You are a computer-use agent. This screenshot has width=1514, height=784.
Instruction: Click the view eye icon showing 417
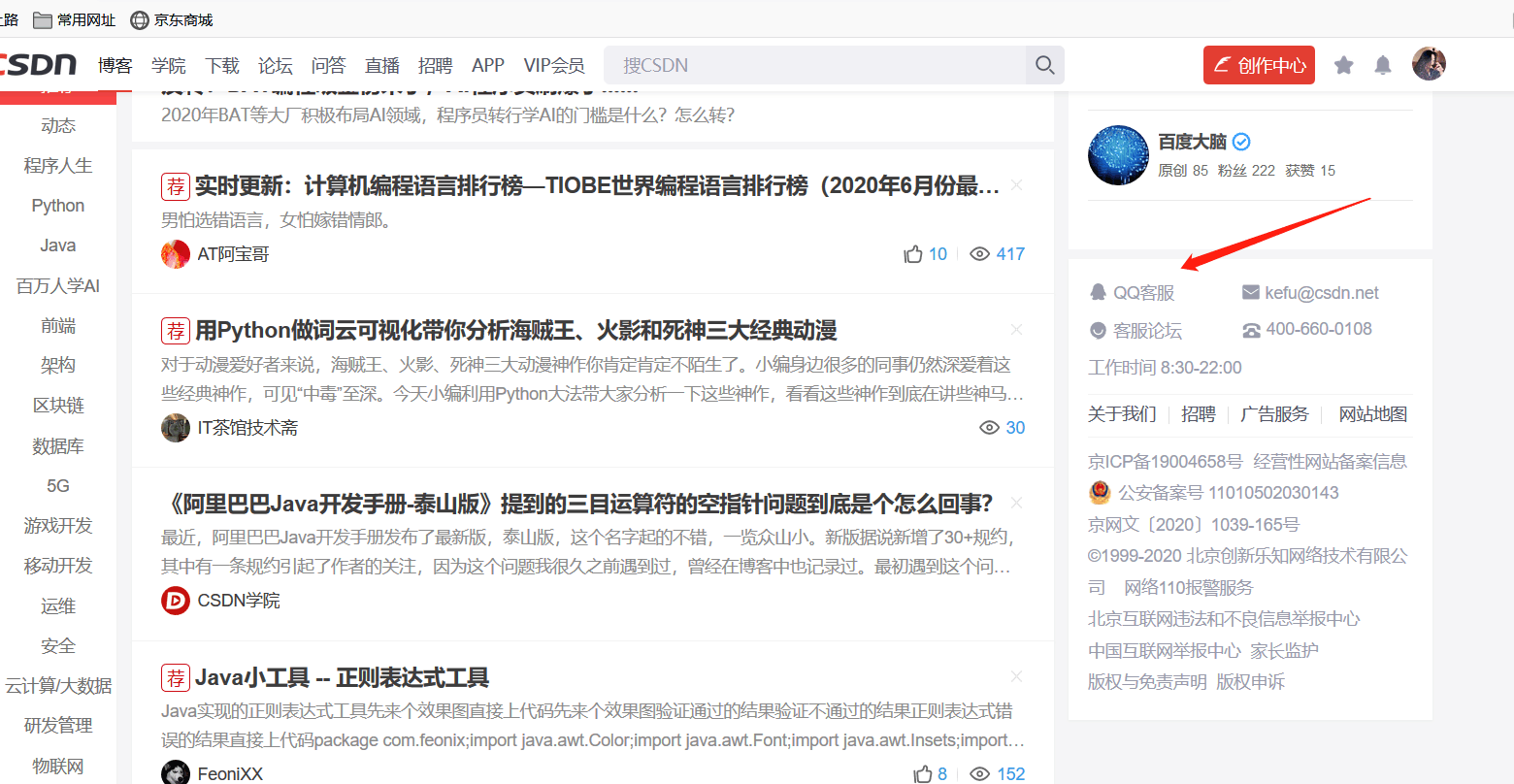[x=980, y=254]
